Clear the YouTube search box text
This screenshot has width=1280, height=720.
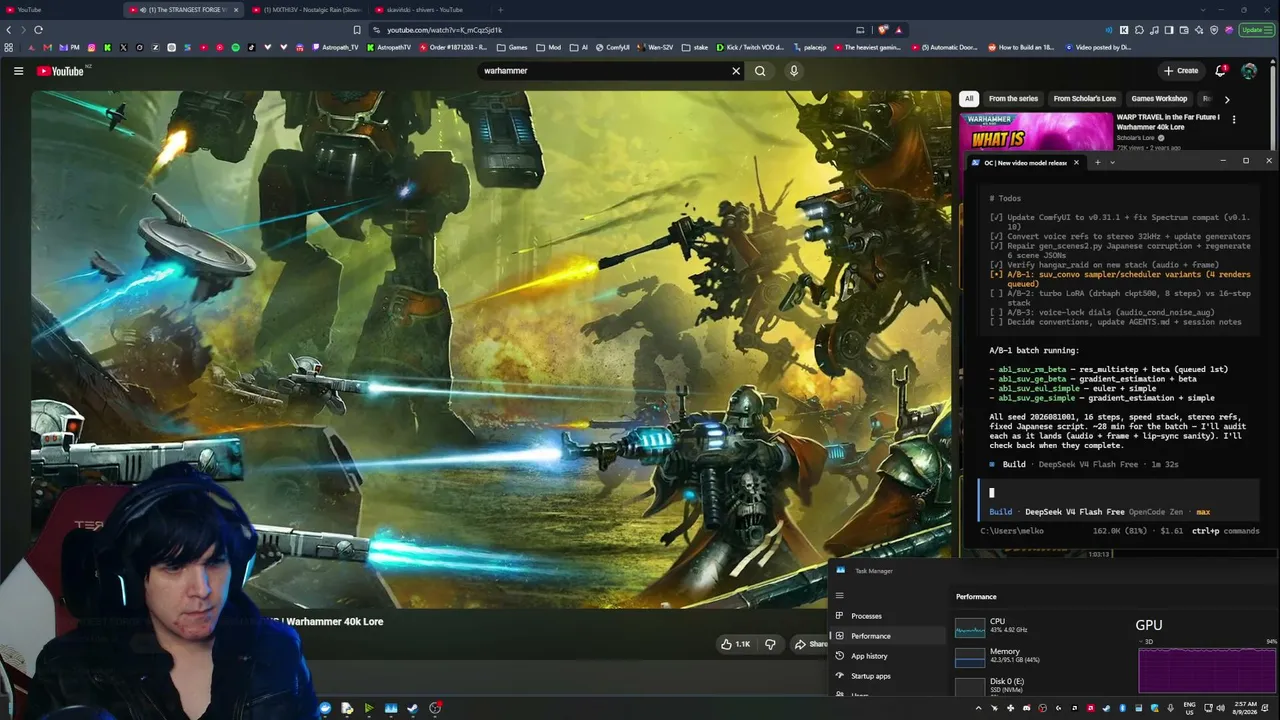pyautogui.click(x=736, y=71)
